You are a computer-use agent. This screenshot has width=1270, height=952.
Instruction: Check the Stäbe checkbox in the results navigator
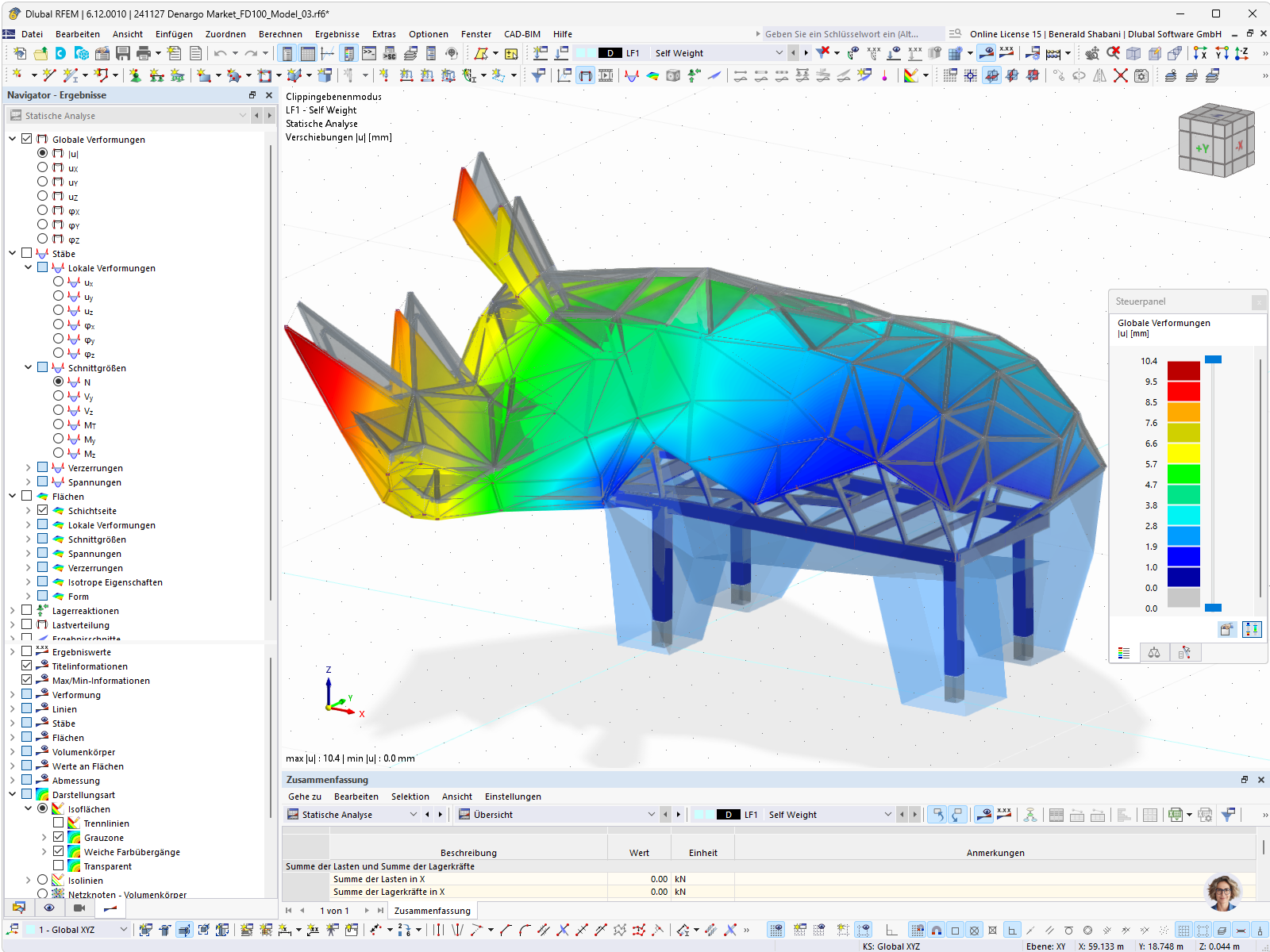(27, 253)
